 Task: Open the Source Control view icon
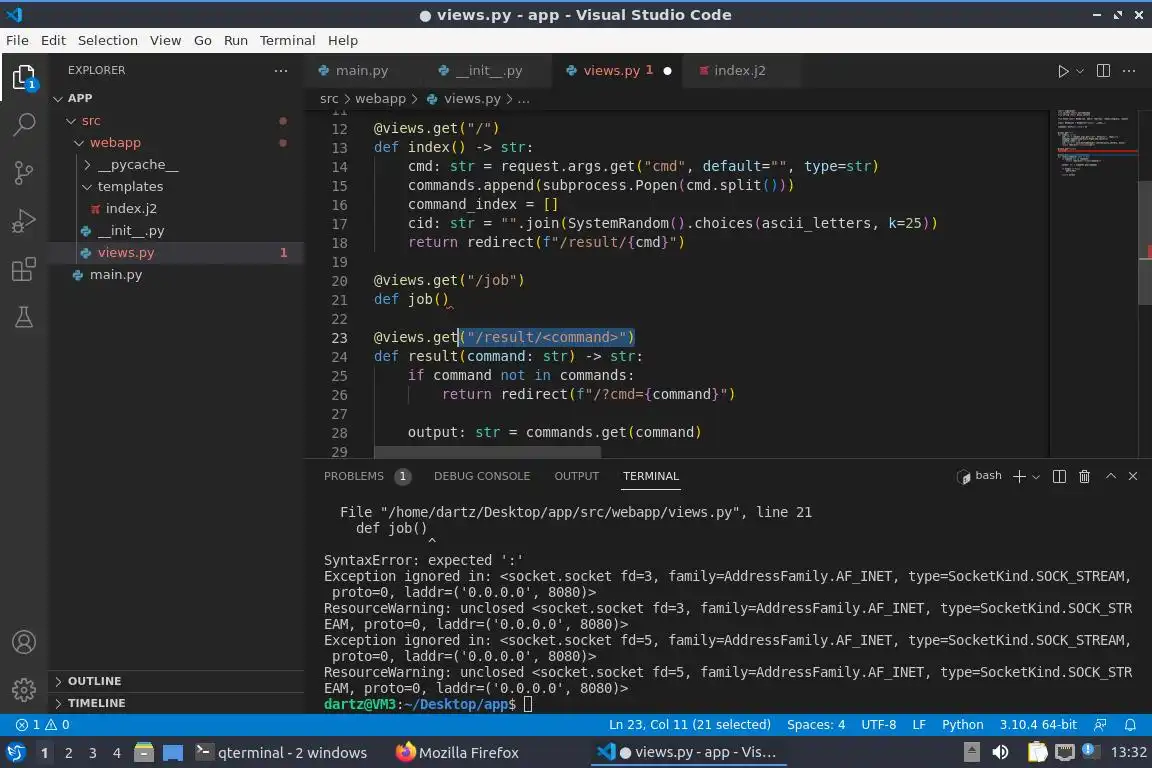[x=24, y=173]
